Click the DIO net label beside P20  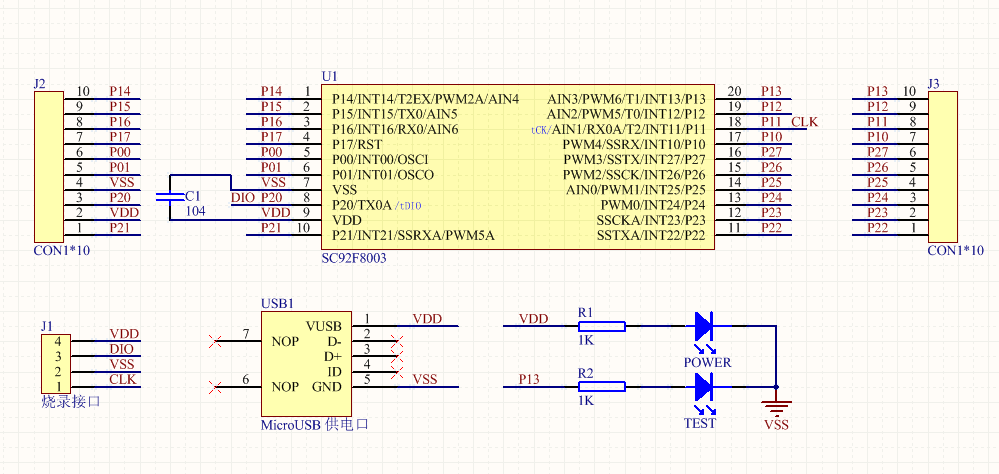point(243,198)
